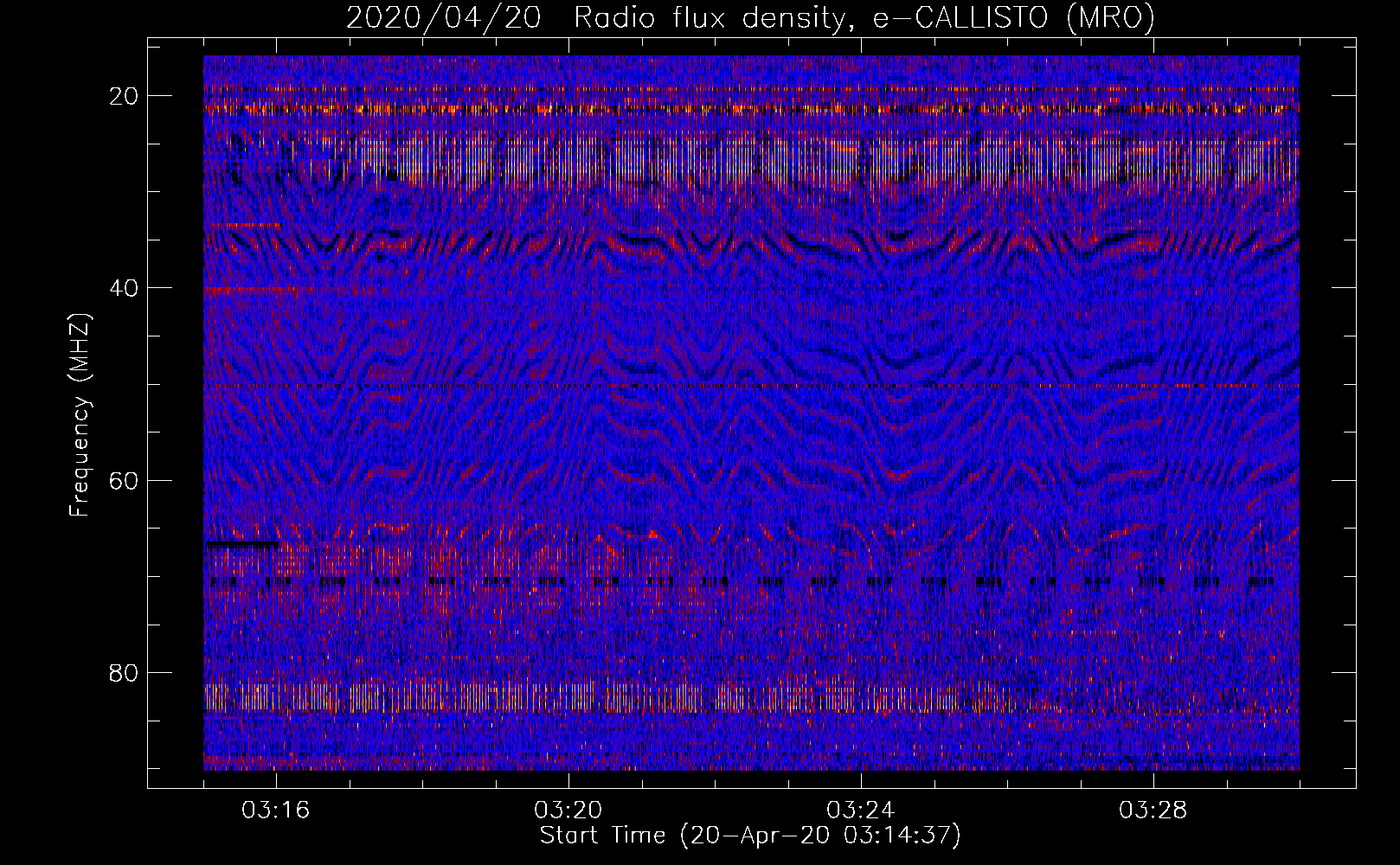Image resolution: width=1400 pixels, height=865 pixels.
Task: Click the '40' frequency tick label
Action: [125, 288]
